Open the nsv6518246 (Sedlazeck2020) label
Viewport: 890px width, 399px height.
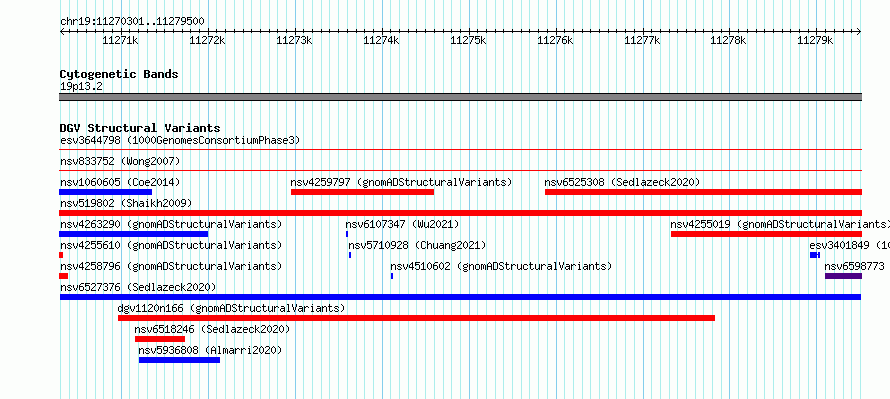212,329
